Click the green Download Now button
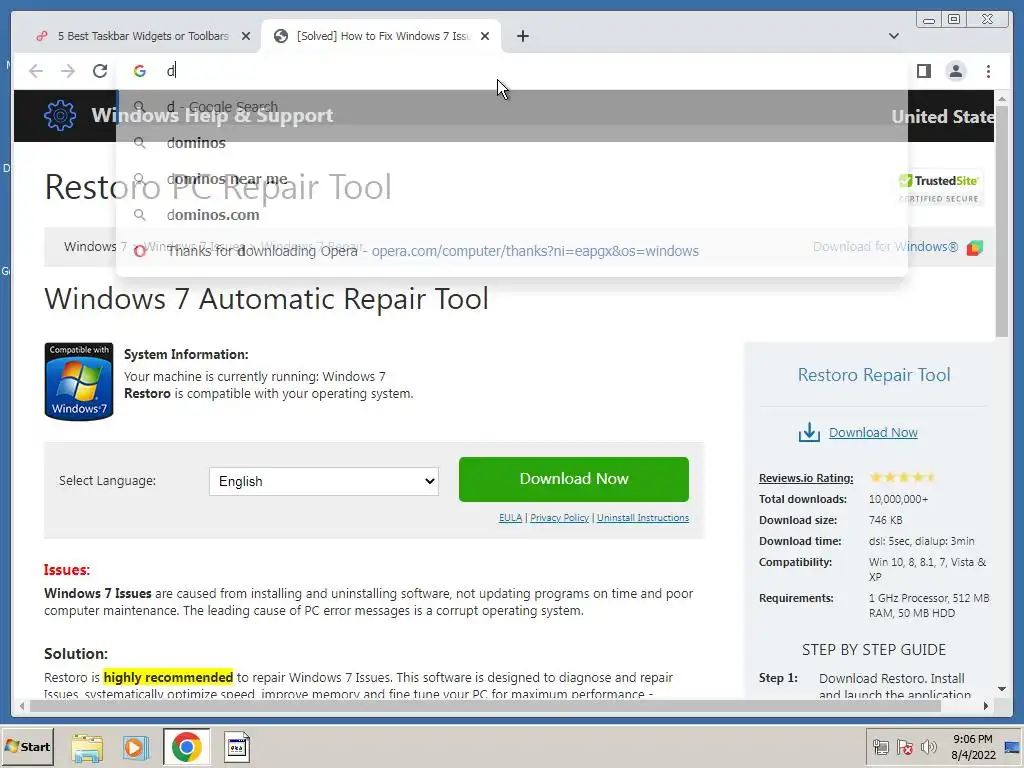 click(x=573, y=479)
